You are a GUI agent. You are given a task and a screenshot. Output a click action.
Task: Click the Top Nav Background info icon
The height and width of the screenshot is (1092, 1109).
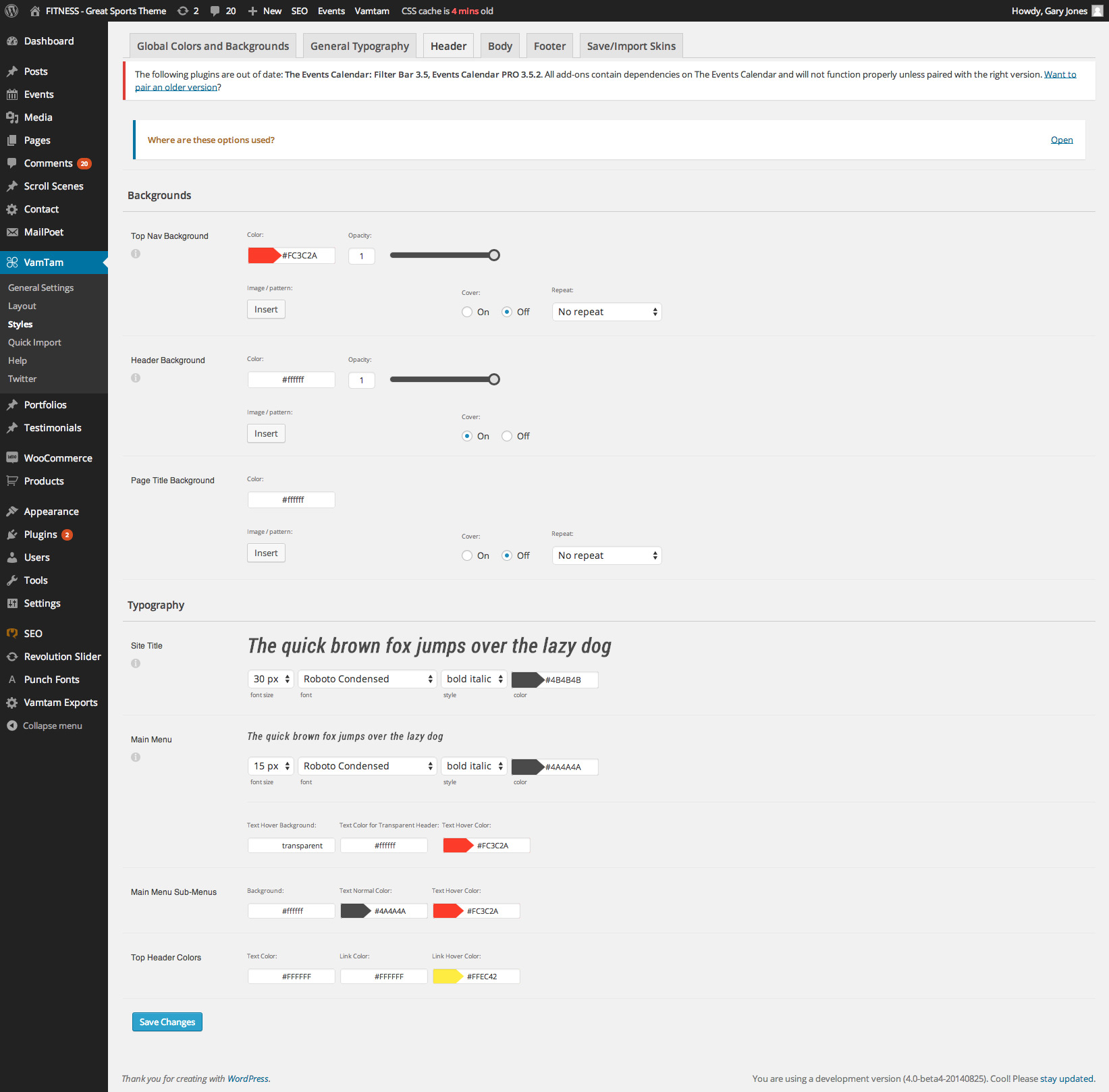tap(136, 254)
